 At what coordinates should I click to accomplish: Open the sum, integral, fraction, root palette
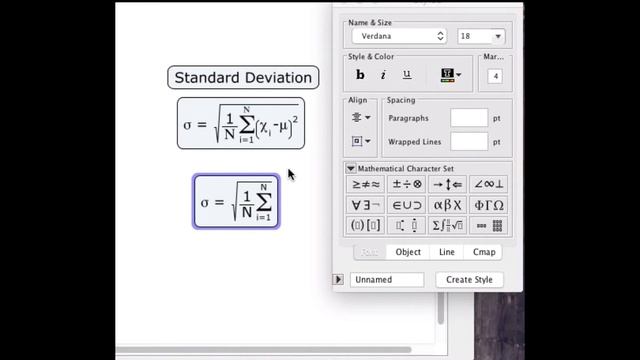[x=447, y=225]
